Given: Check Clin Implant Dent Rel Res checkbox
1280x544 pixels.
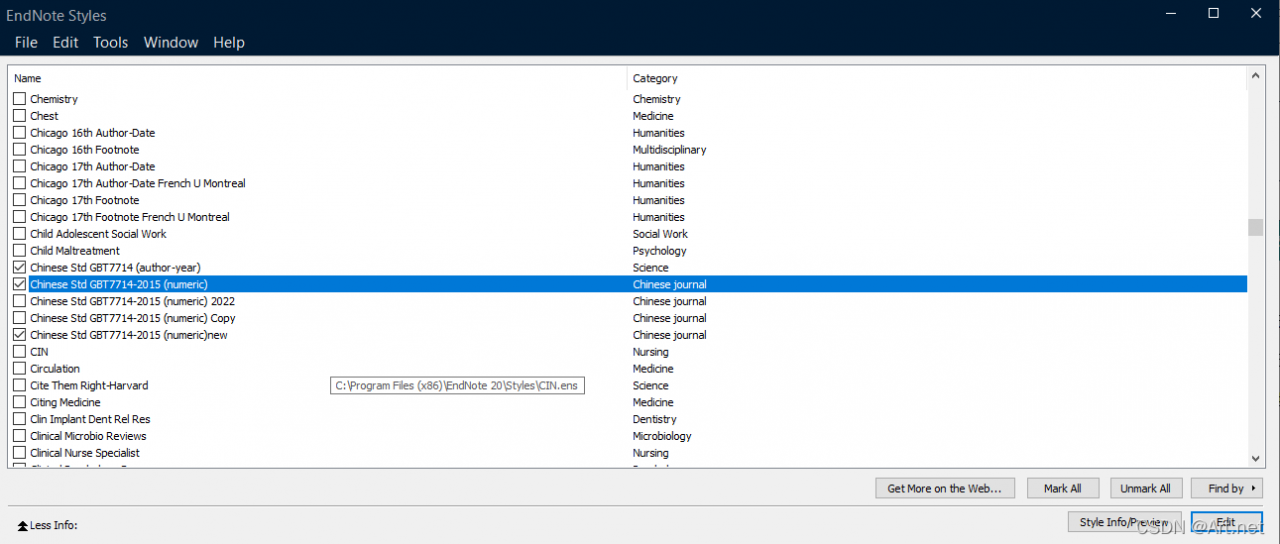Looking at the screenshot, I should pos(19,419).
